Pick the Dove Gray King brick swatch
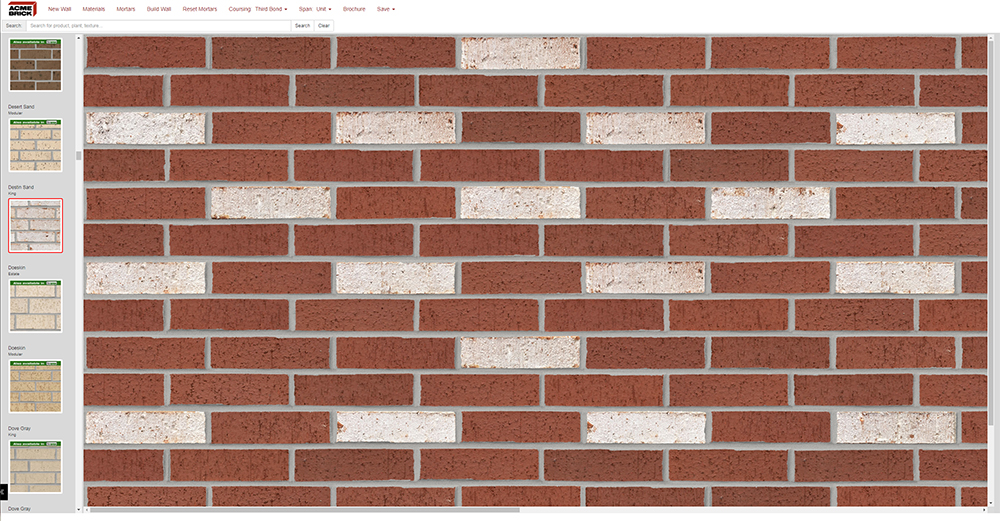The image size is (1000, 521). (x=35, y=466)
